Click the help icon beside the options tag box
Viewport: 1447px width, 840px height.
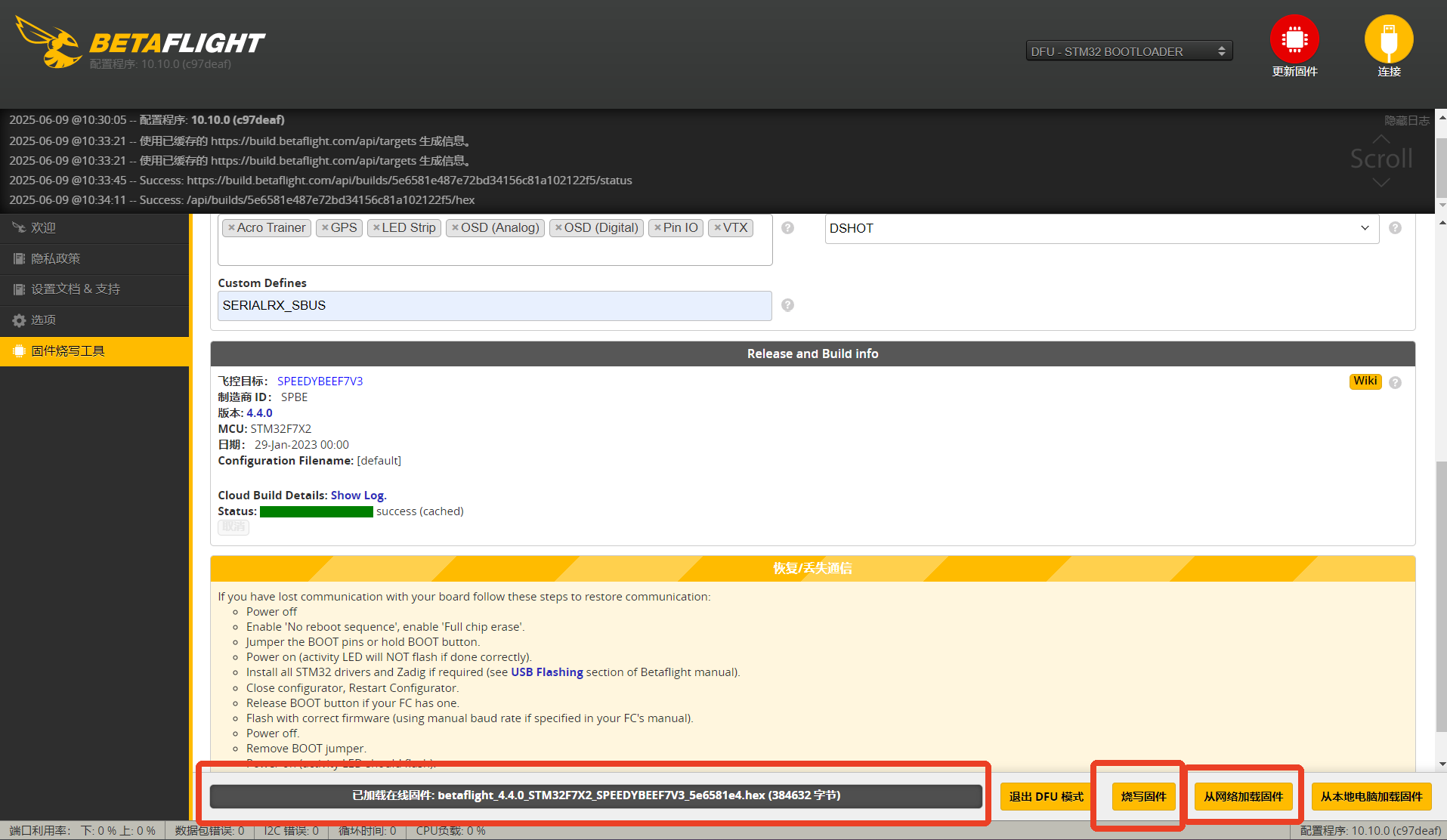point(787,227)
